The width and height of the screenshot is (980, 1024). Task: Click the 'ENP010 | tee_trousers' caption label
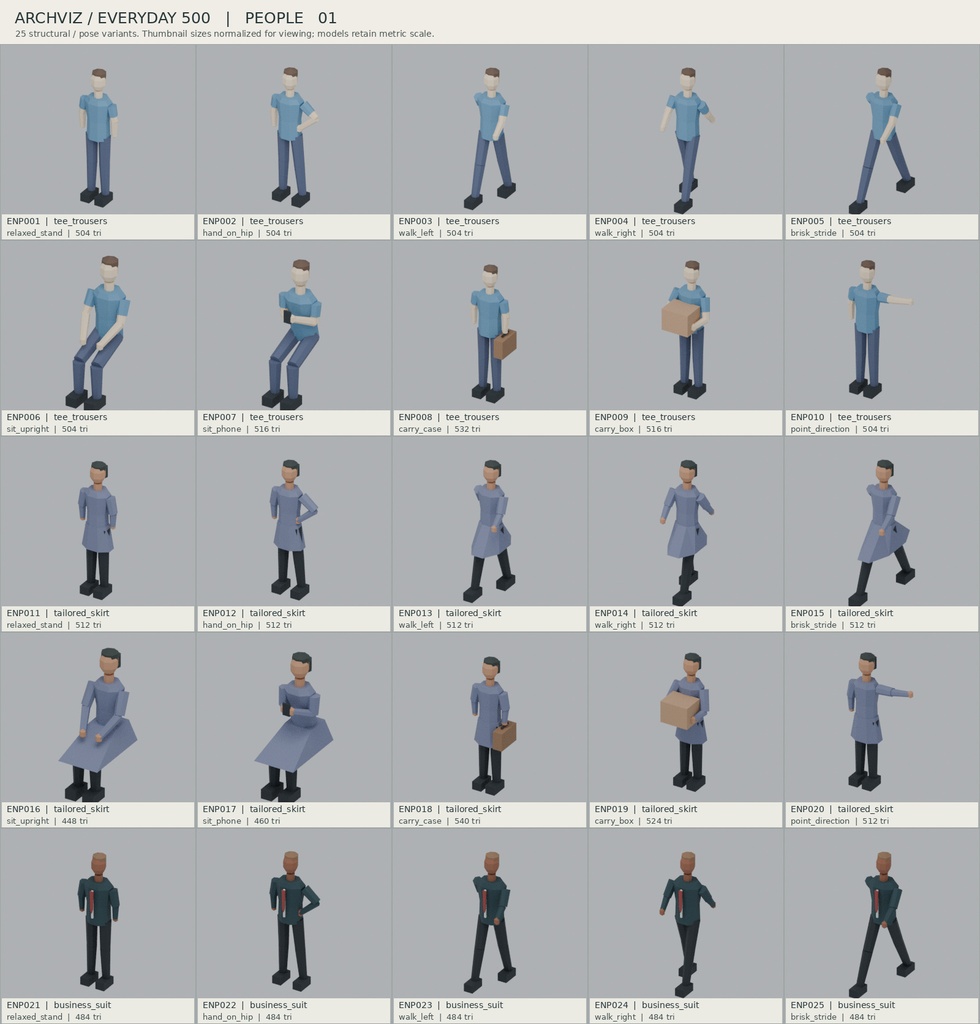[841, 417]
